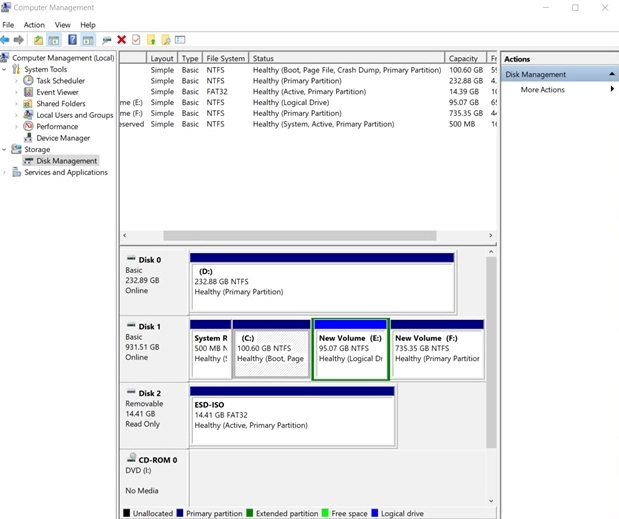Expand the Task Scheduler node

pyautogui.click(x=16, y=81)
